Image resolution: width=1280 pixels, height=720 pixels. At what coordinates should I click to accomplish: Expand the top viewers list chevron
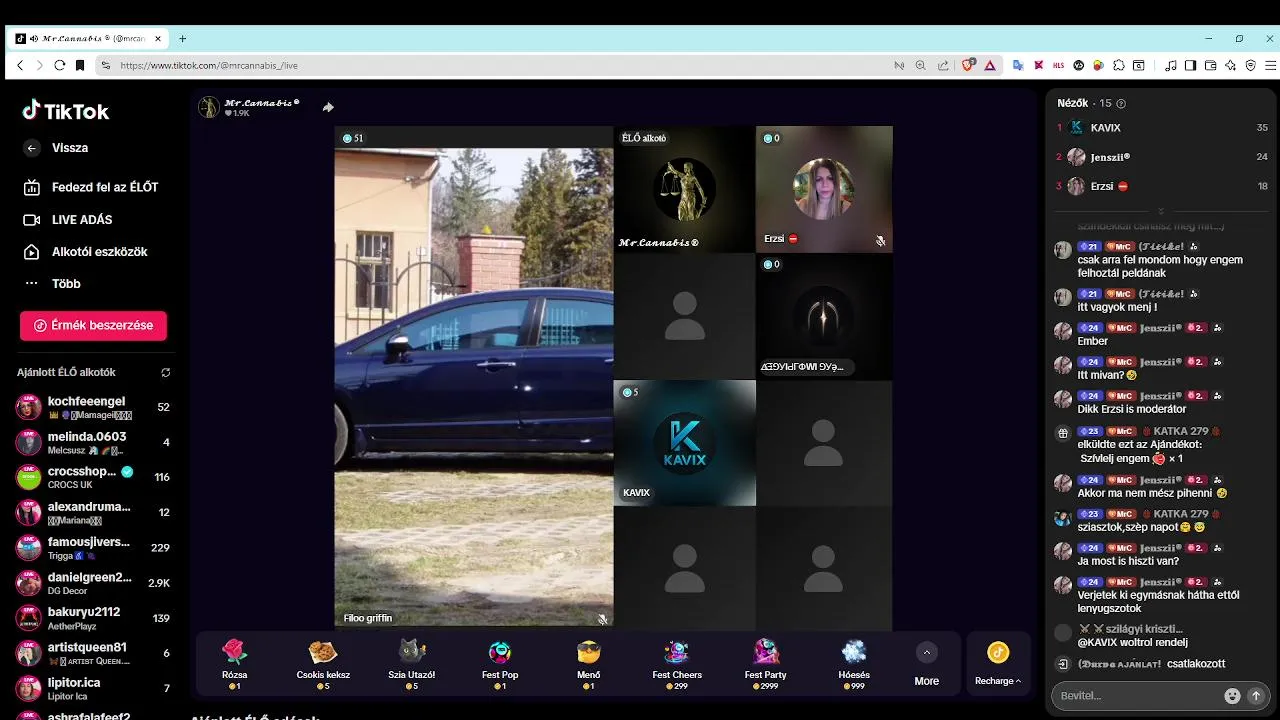click(1161, 211)
